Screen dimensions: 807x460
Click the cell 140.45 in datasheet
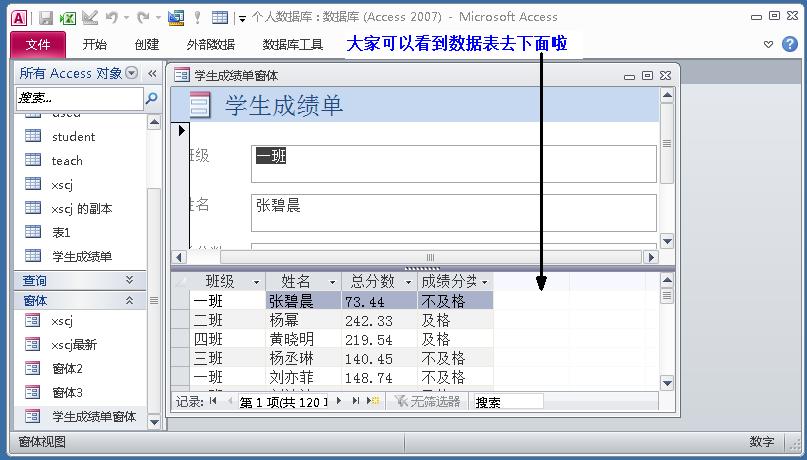379,358
